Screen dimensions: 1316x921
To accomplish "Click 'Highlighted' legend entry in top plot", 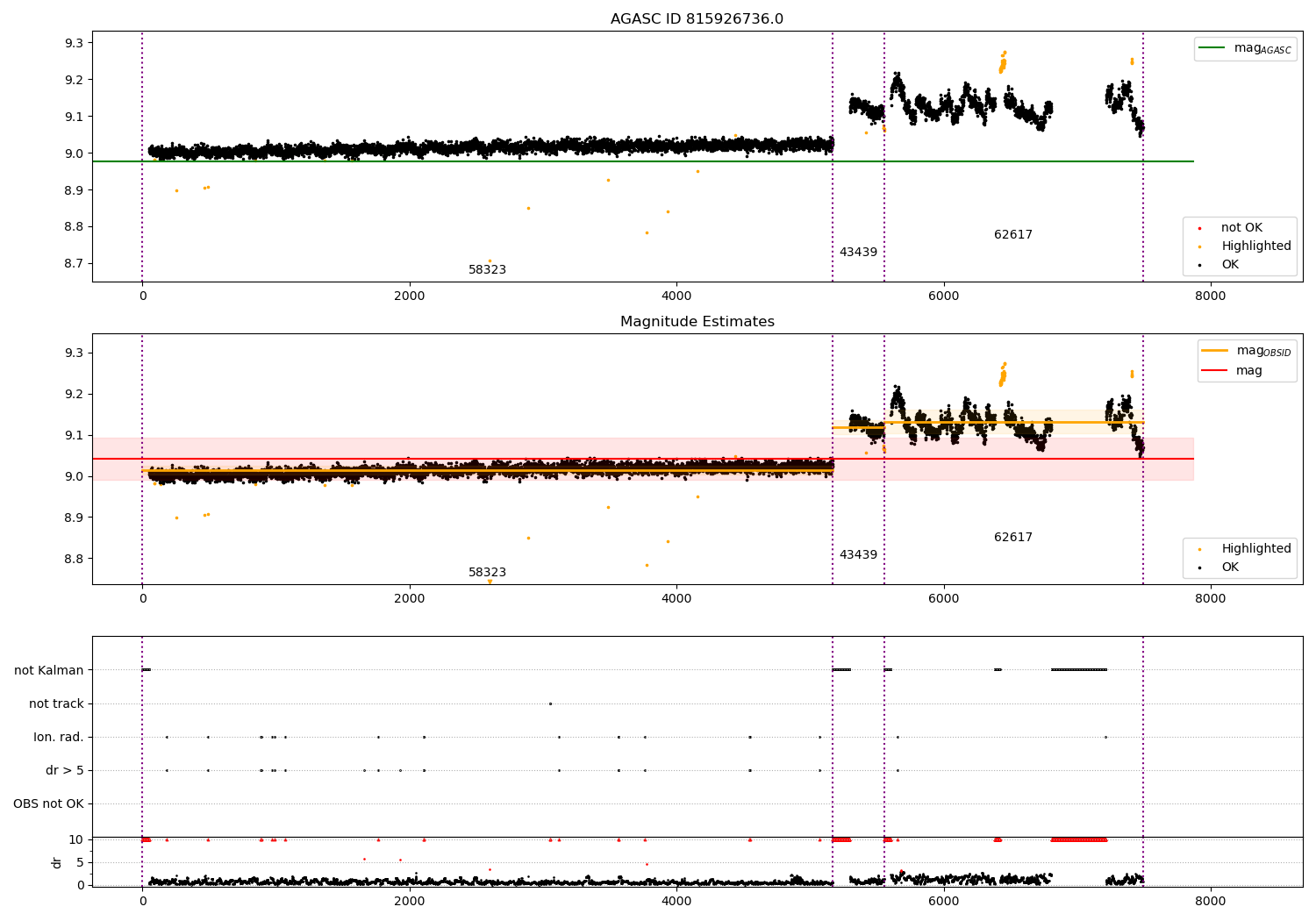I will point(1245,246).
